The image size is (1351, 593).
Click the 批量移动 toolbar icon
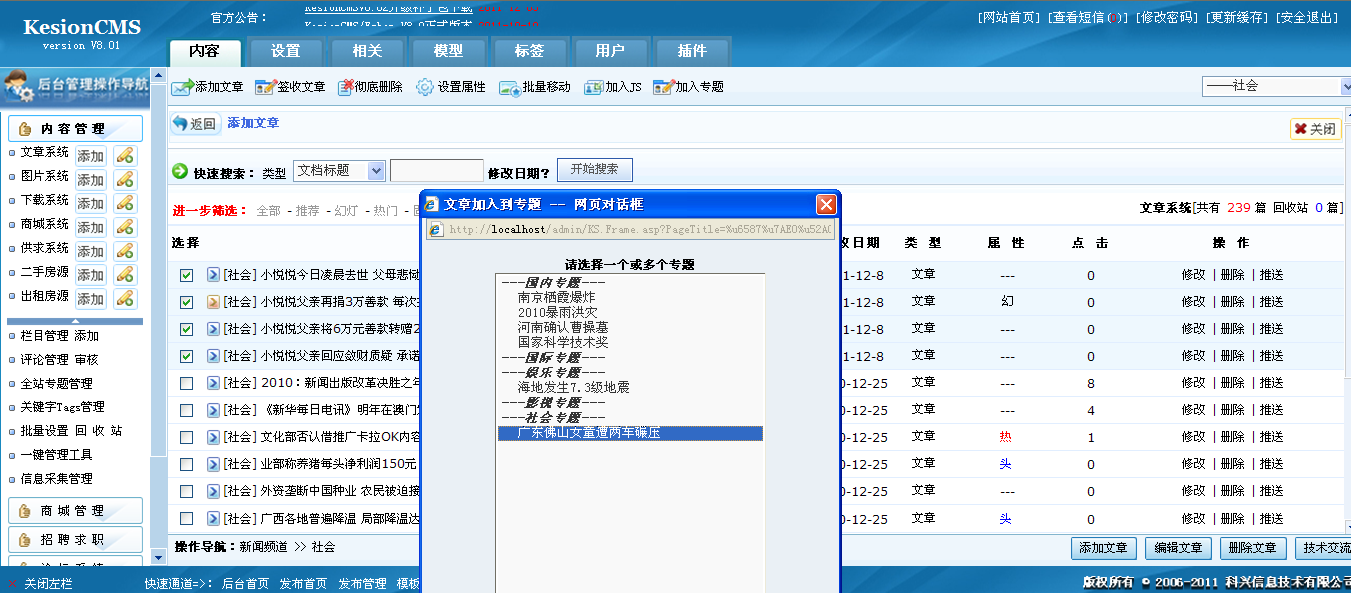(510, 87)
